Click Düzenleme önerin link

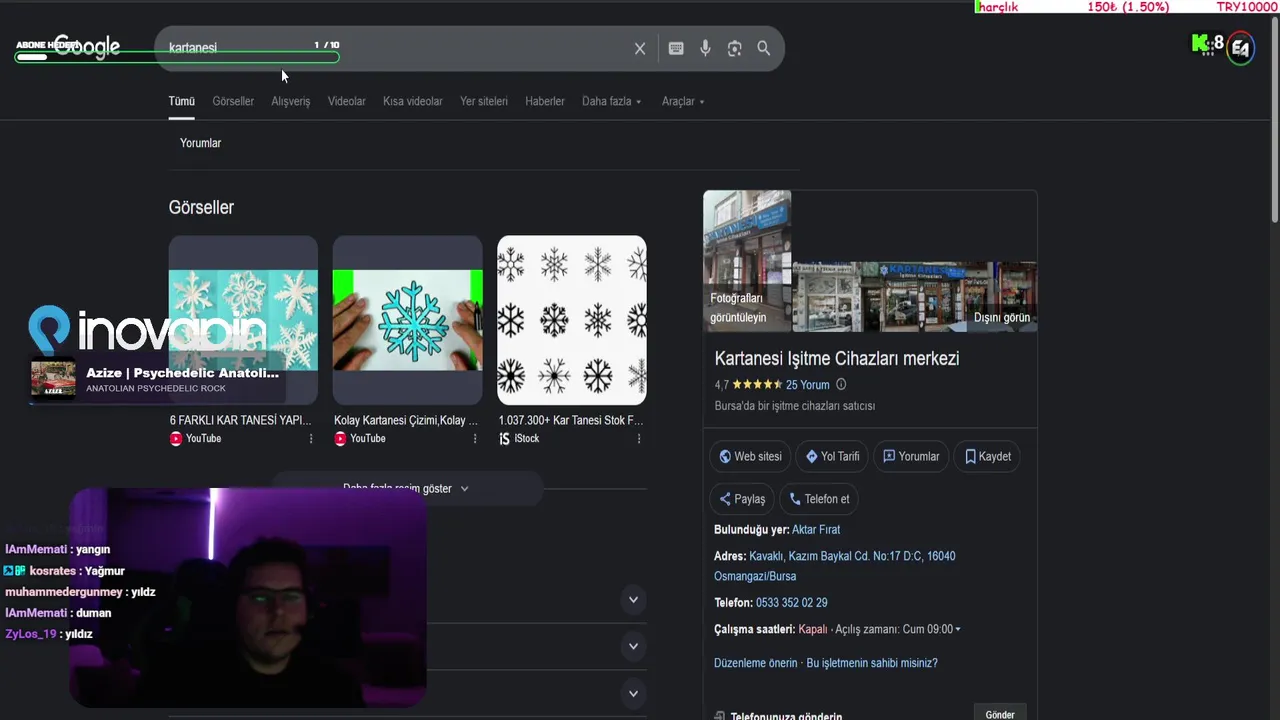point(756,663)
